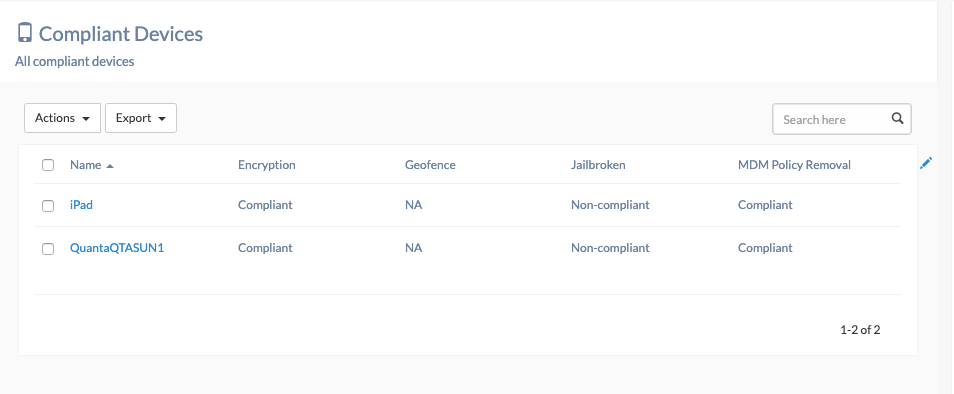
Task: Focus the Search here input field
Action: 832,119
